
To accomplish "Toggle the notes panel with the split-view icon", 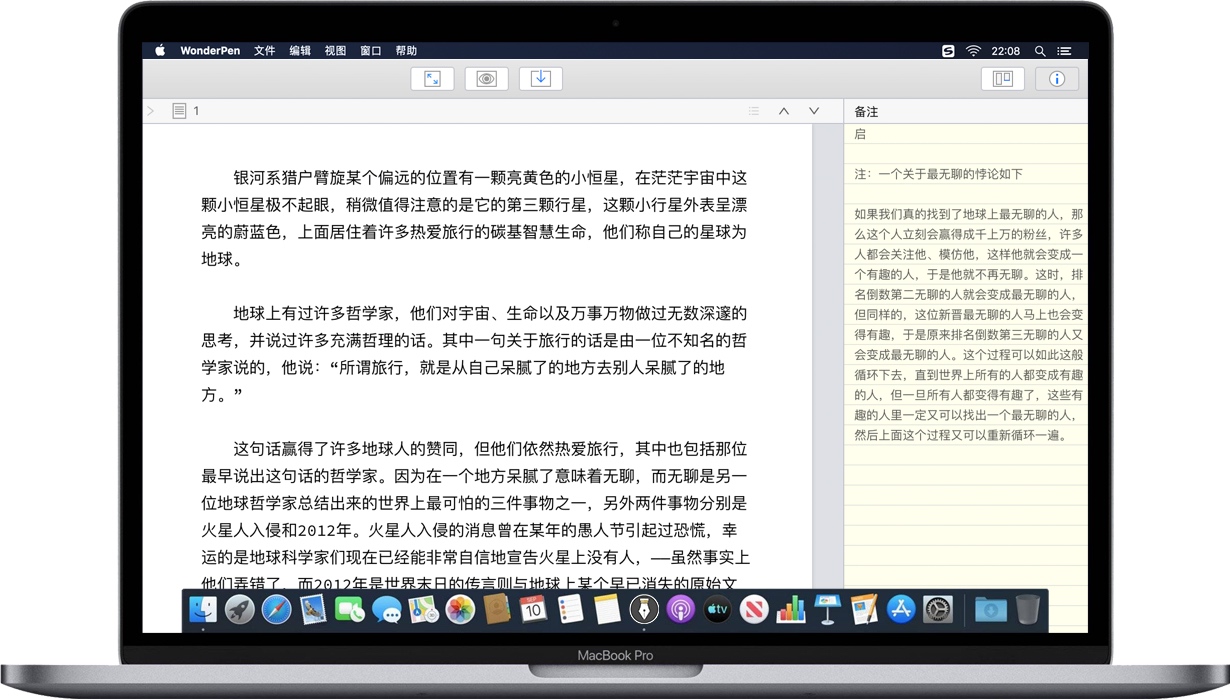I will 1003,78.
